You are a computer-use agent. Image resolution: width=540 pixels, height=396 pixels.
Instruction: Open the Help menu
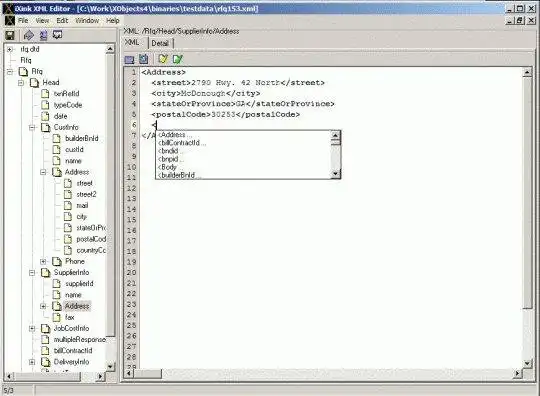112,20
